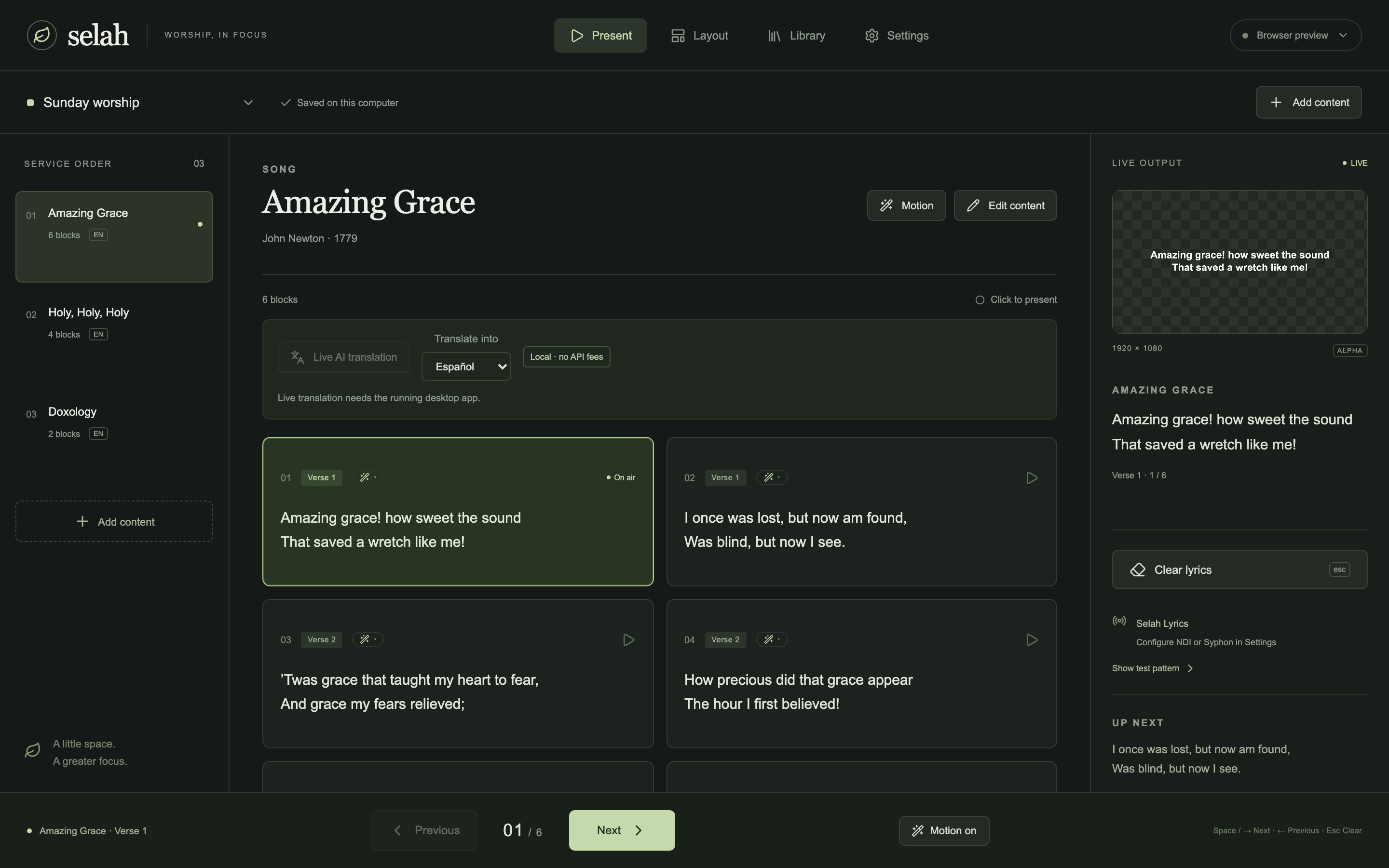Click the checkmark beside Saved on this computer

[x=285, y=103]
